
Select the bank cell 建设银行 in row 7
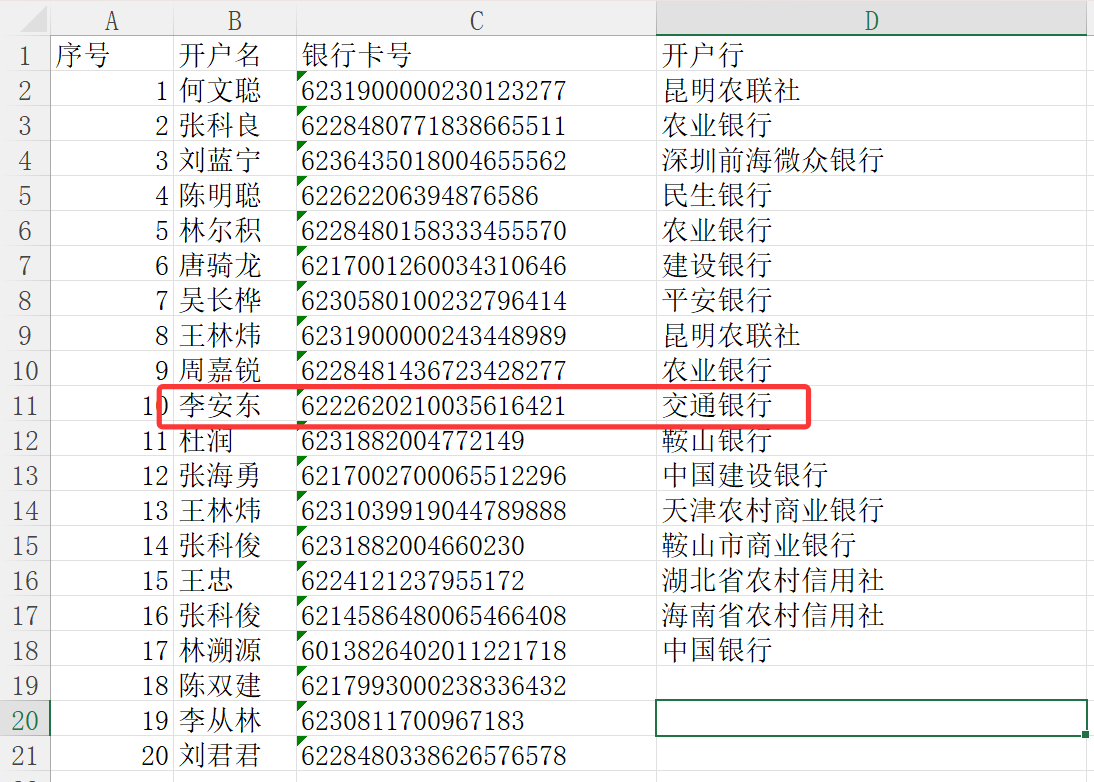click(x=871, y=265)
